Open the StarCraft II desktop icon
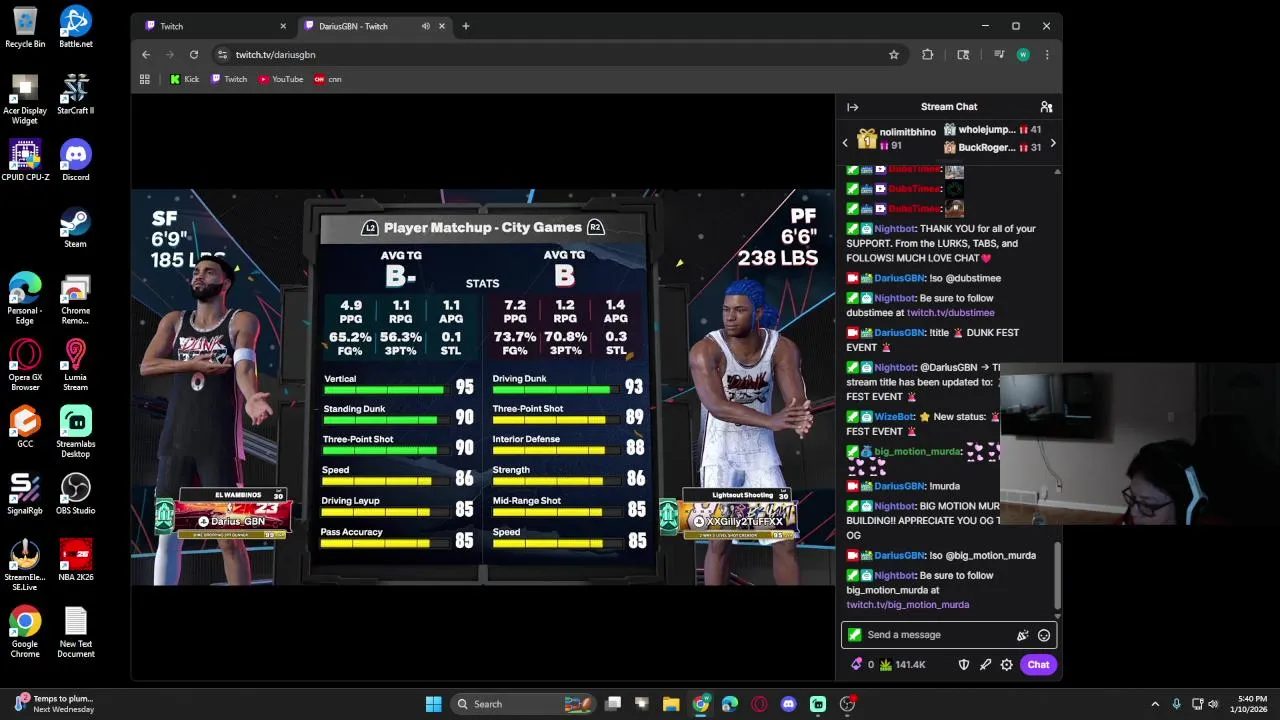The width and height of the screenshot is (1280, 720). pyautogui.click(x=75, y=94)
